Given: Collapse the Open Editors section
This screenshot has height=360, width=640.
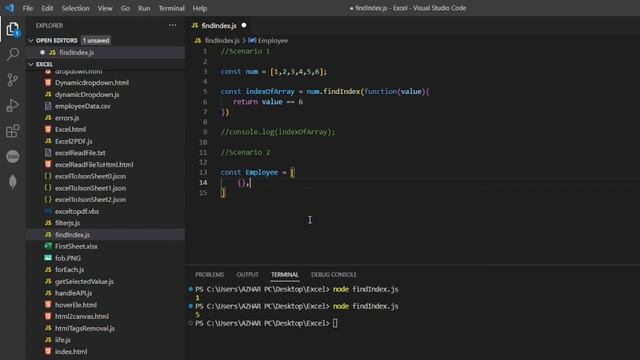Looking at the screenshot, I should click(x=31, y=40).
